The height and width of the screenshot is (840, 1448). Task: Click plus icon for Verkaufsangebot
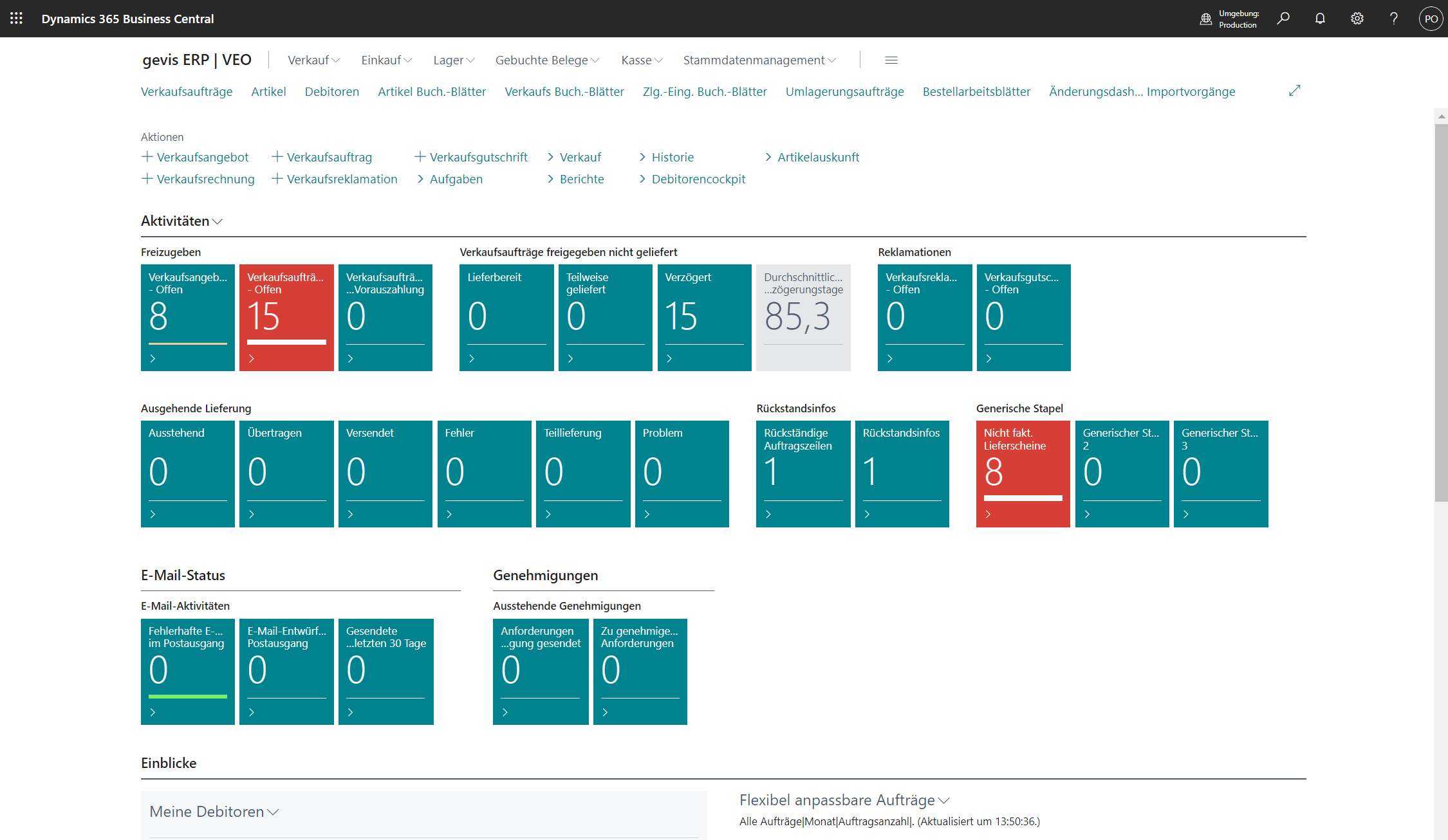(147, 156)
